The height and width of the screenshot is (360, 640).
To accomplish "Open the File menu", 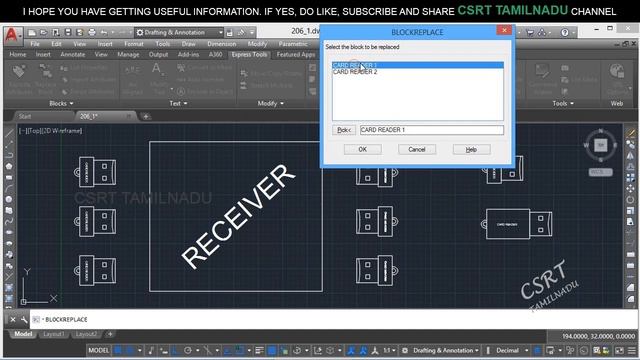I will tap(35, 44).
